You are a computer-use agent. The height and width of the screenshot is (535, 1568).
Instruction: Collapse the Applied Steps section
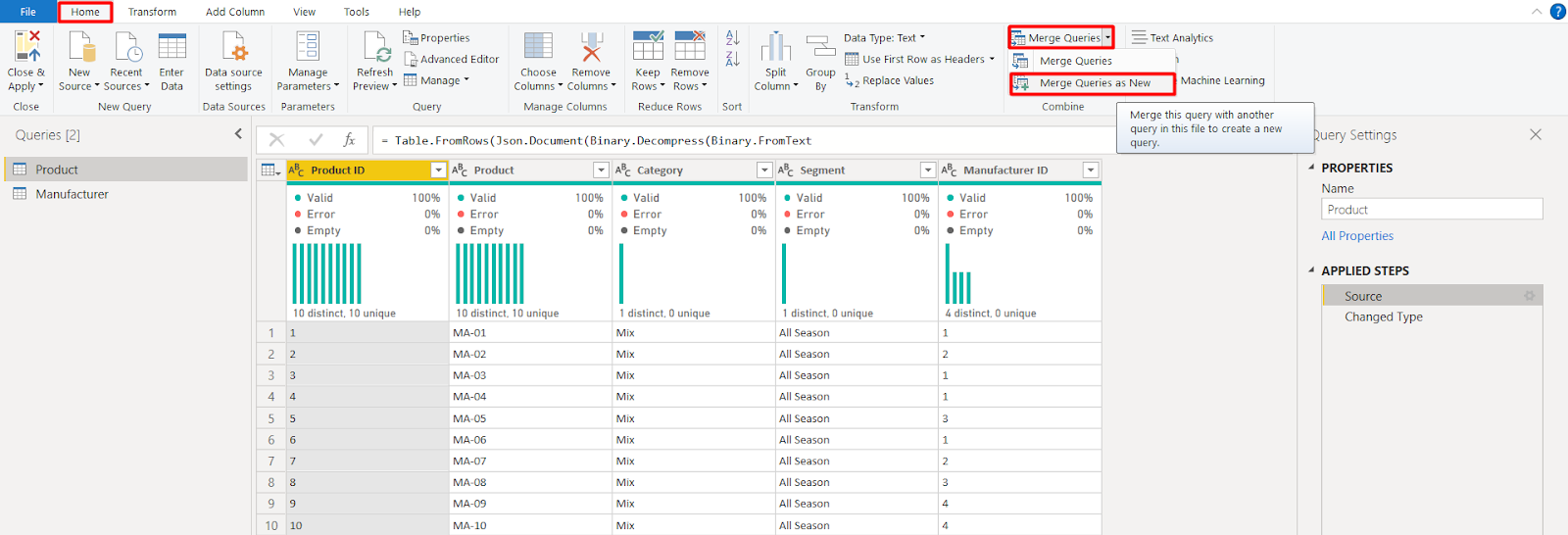(1312, 270)
